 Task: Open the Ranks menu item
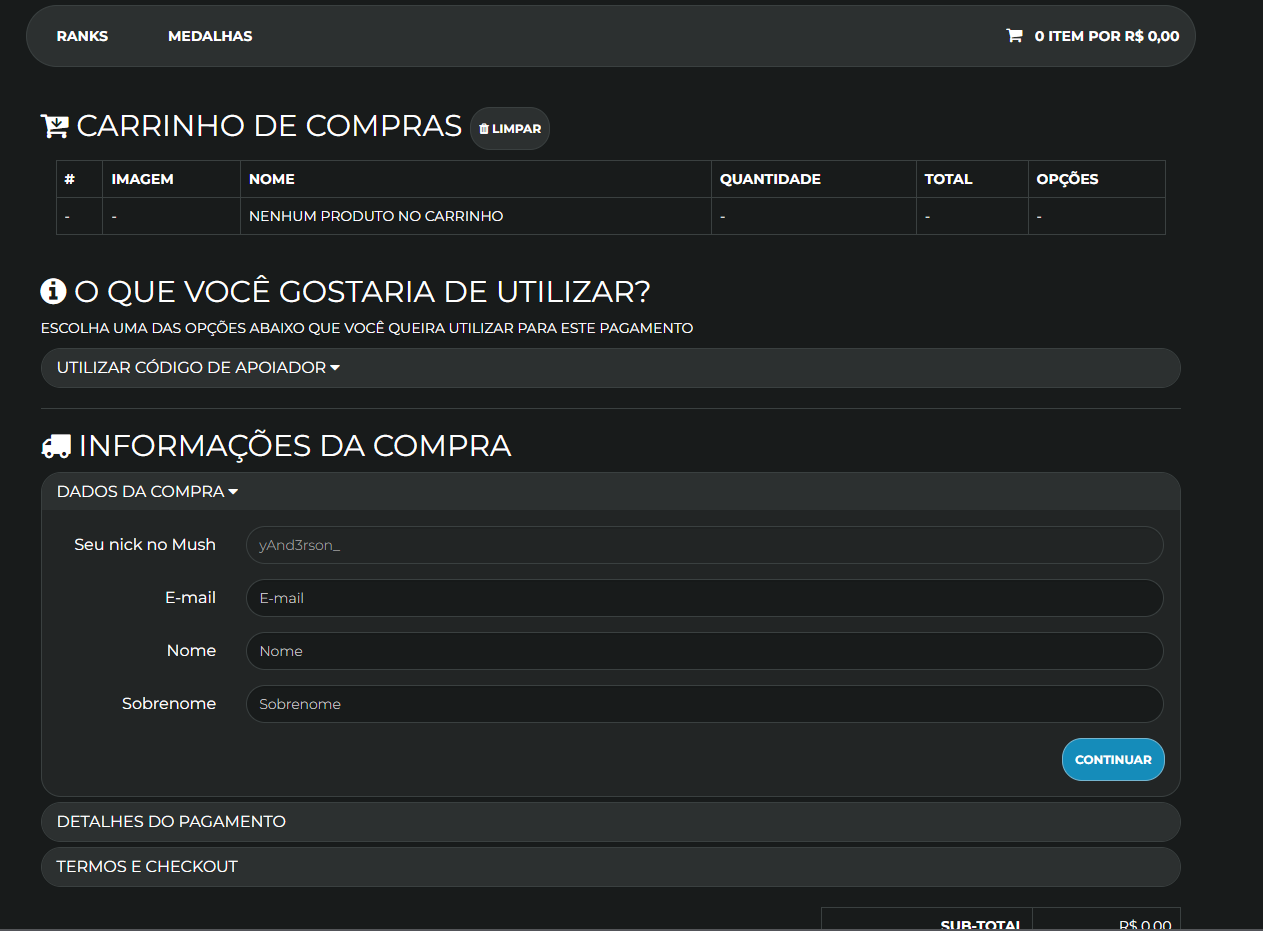(x=82, y=36)
